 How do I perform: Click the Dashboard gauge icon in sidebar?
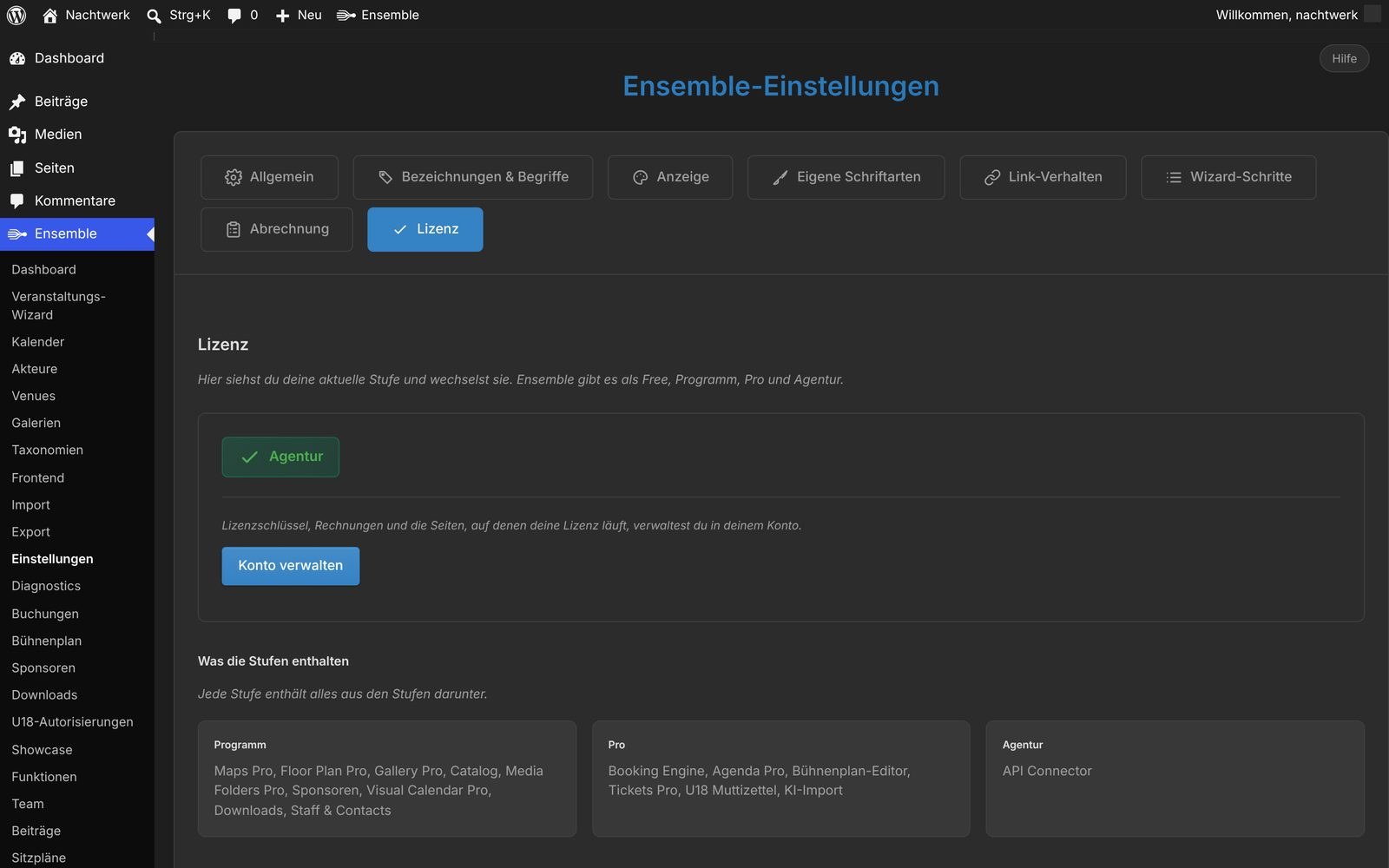[x=17, y=58]
